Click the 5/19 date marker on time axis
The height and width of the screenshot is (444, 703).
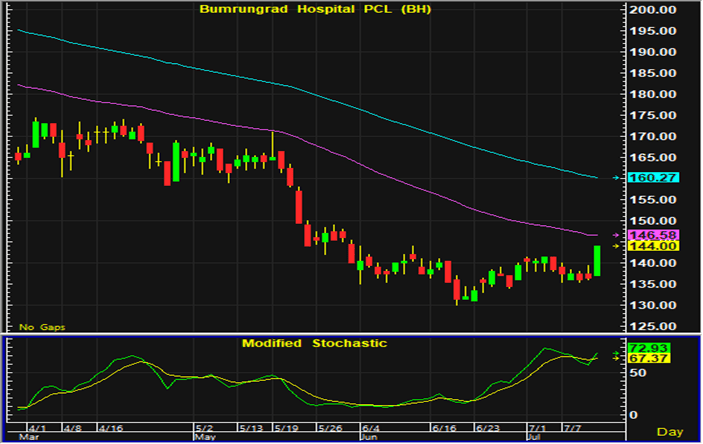pyautogui.click(x=287, y=426)
